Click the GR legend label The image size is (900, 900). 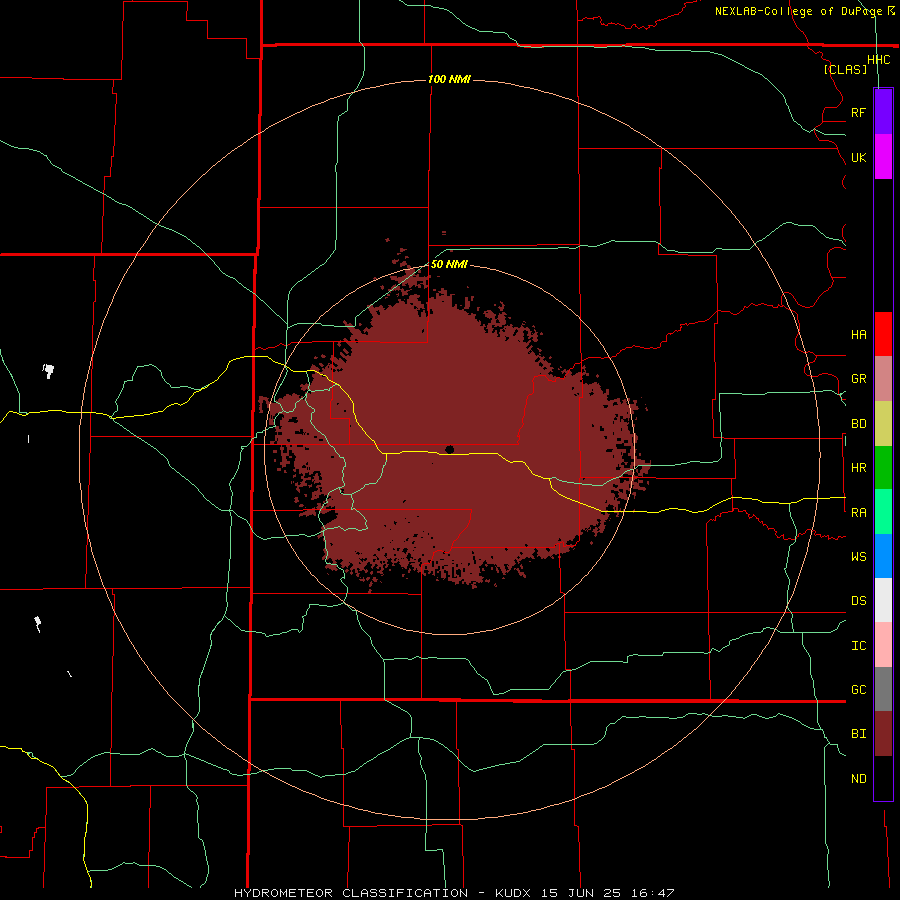coord(858,379)
